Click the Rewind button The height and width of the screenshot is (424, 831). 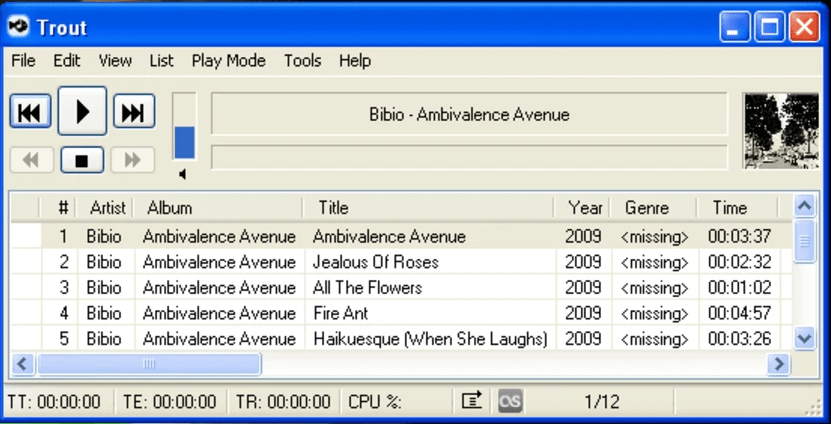point(31,160)
